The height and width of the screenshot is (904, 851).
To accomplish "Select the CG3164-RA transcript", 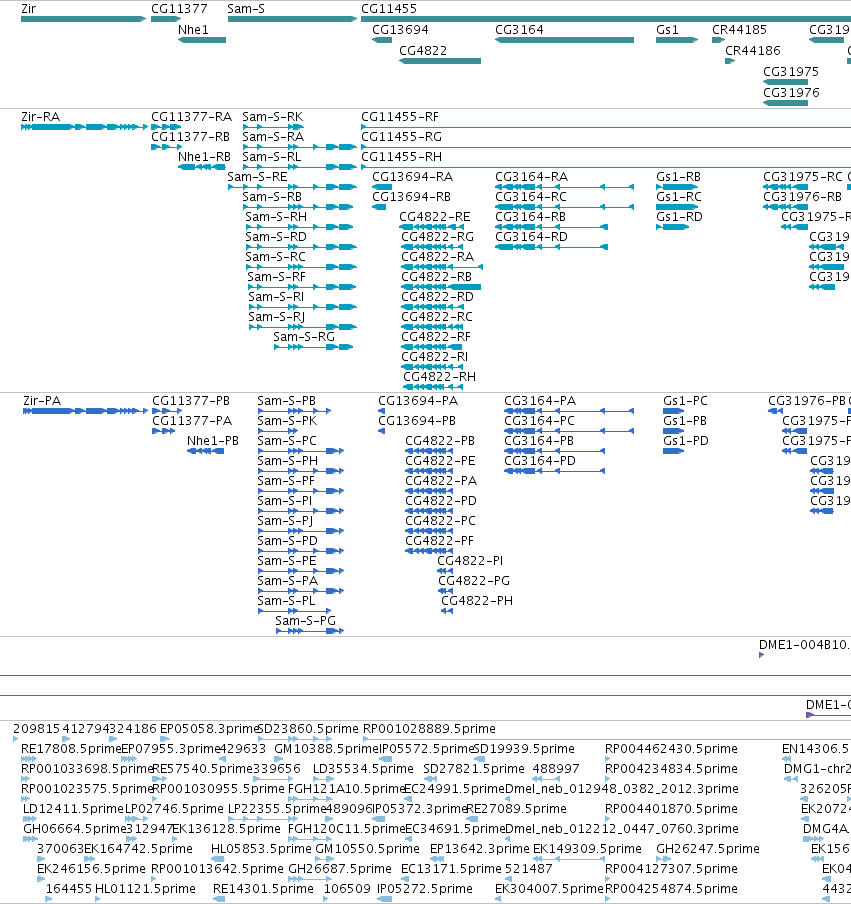I will click(x=564, y=187).
